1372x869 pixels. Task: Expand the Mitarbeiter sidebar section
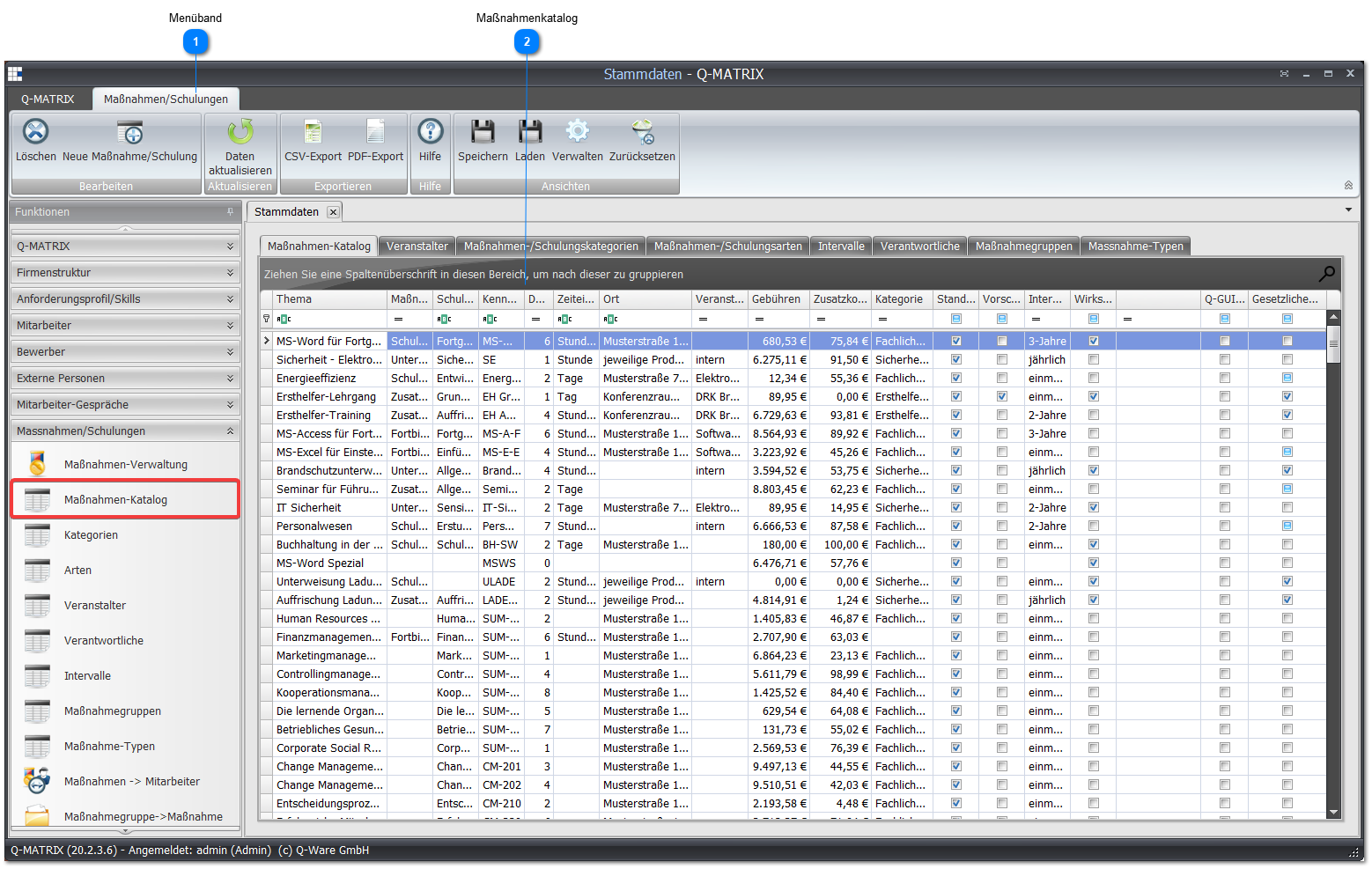tap(126, 325)
